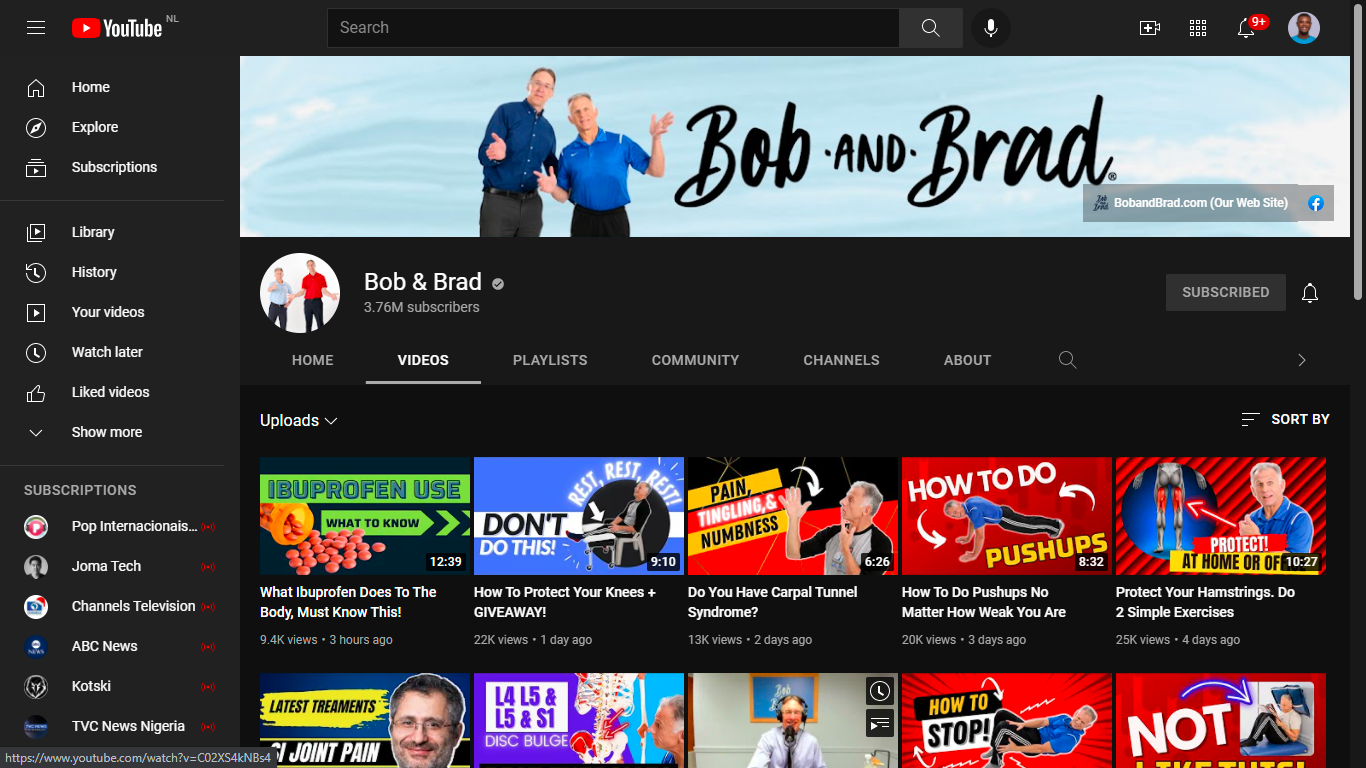
Task: Click the Bob and Brad channel banner
Action: pyautogui.click(x=795, y=146)
